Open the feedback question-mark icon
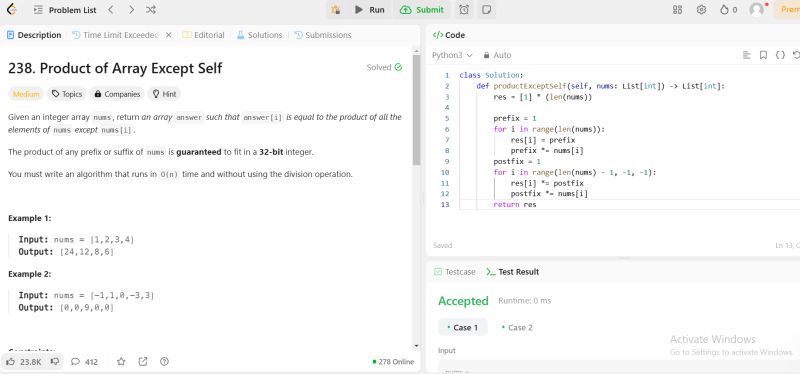The image size is (800, 374). point(164,361)
